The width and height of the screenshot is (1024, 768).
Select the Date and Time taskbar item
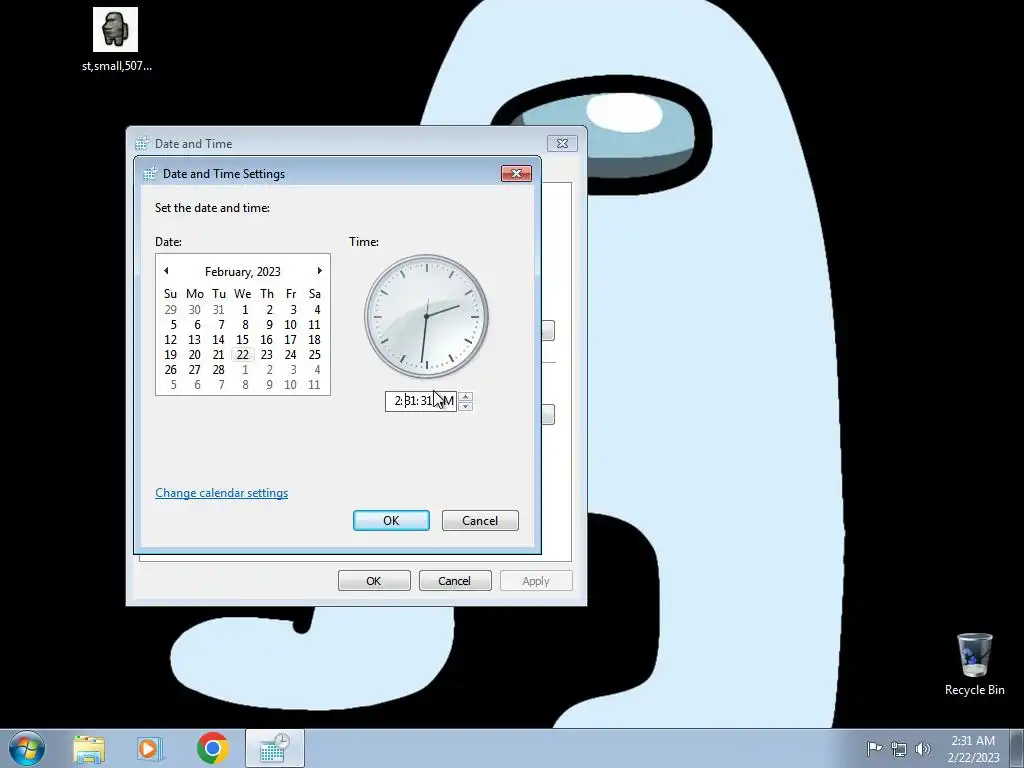pyautogui.click(x=275, y=748)
